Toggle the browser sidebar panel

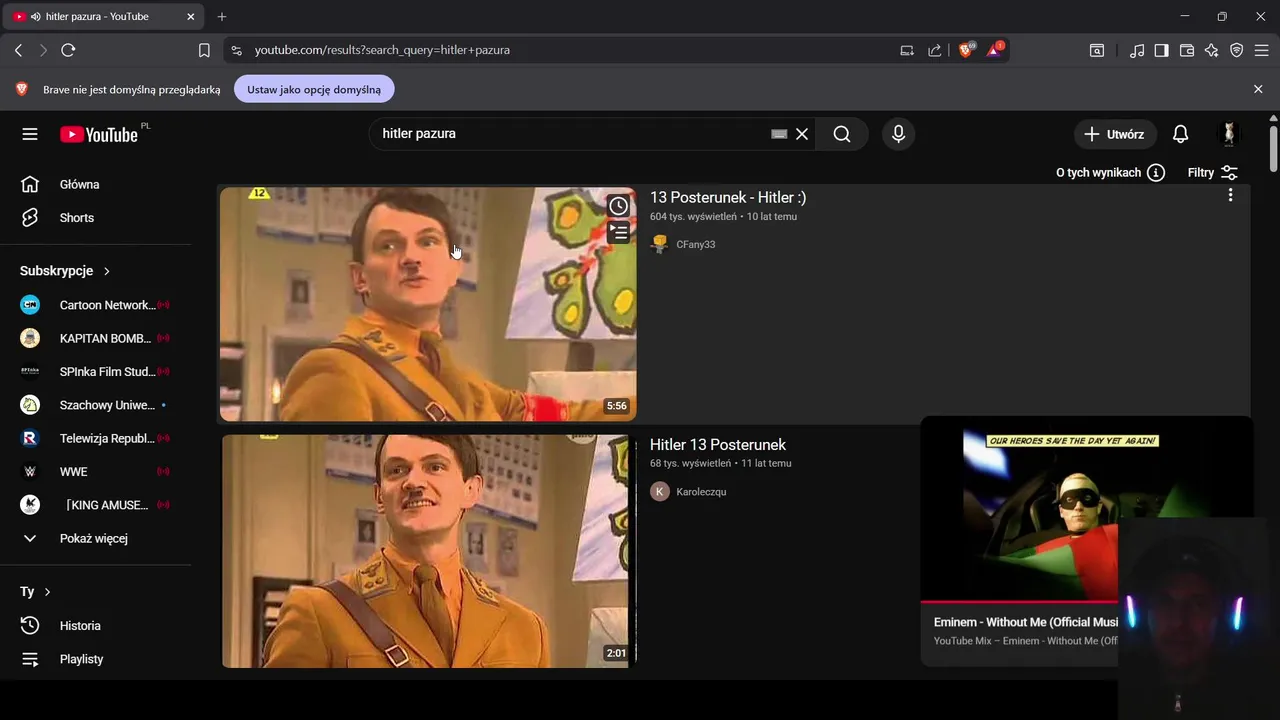pyautogui.click(x=1161, y=50)
